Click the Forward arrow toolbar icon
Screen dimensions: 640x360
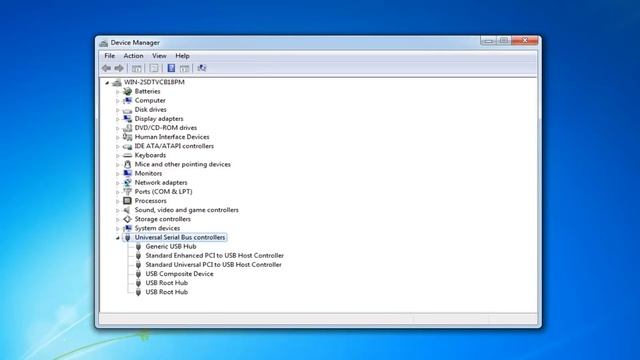pos(119,68)
